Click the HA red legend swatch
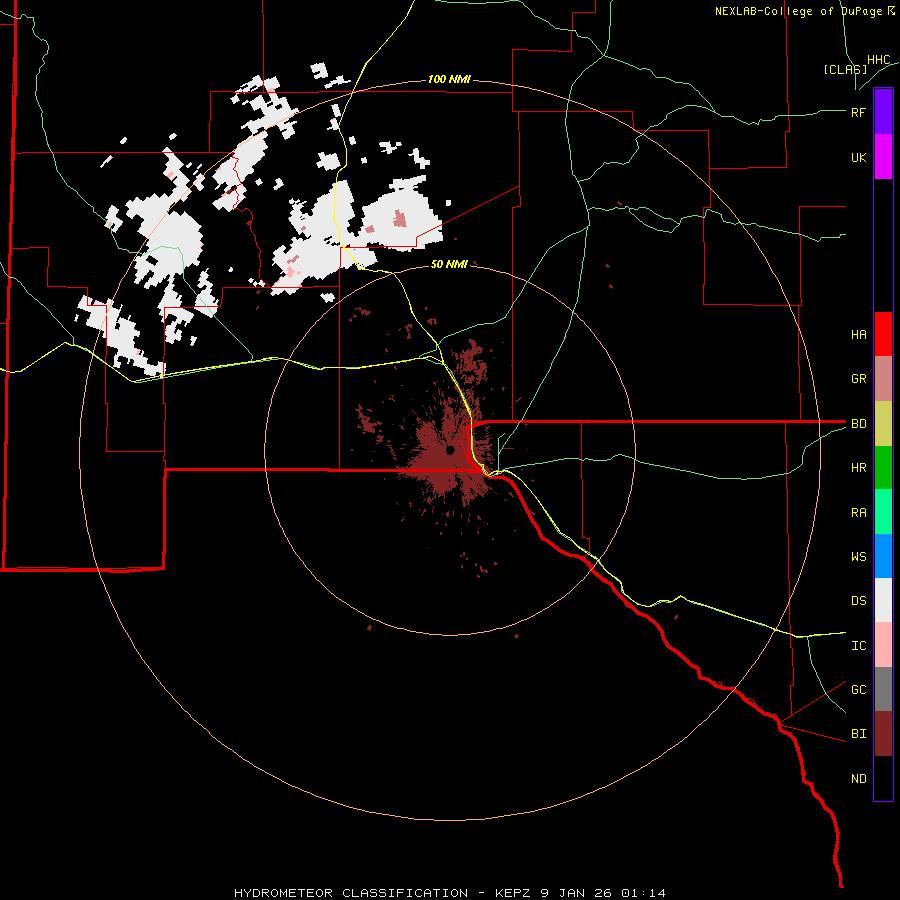Viewport: 900px width, 900px height. (x=883, y=334)
